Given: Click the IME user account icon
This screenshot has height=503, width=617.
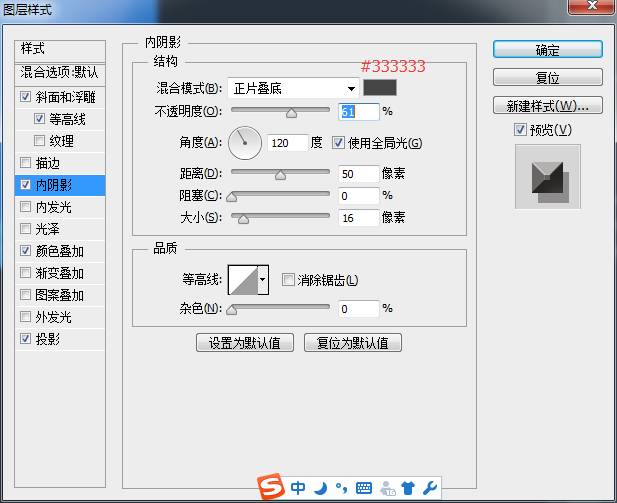Looking at the screenshot, I should pyautogui.click(x=386, y=488).
